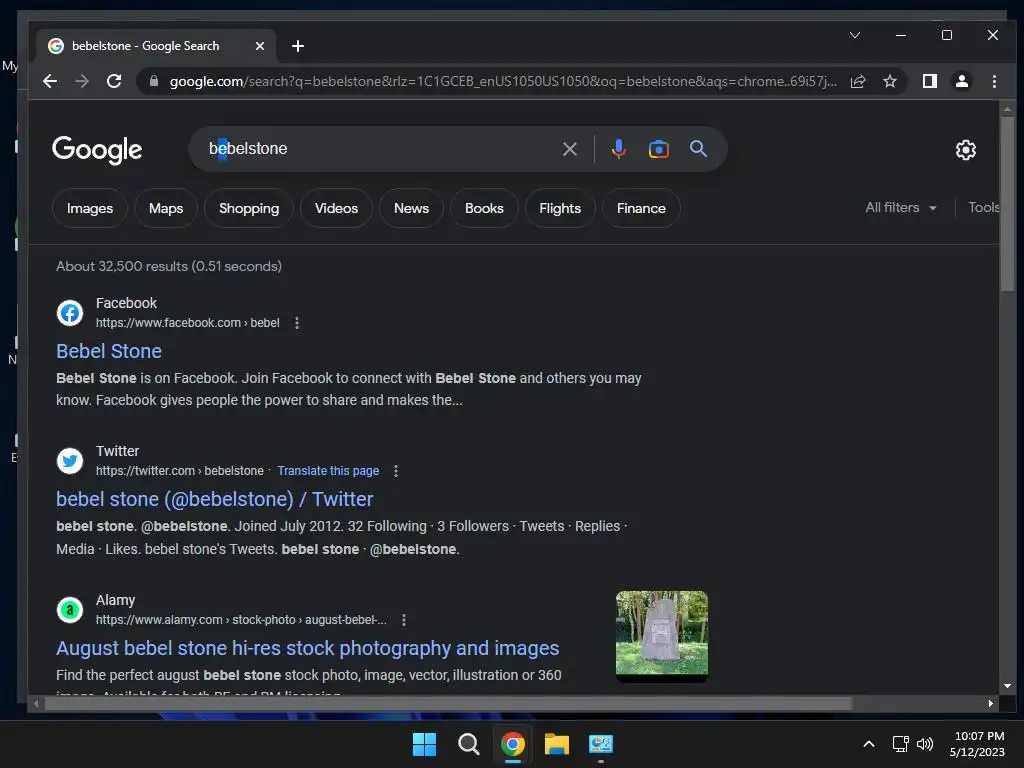
Task: Share this page from address bar
Action: click(x=857, y=81)
